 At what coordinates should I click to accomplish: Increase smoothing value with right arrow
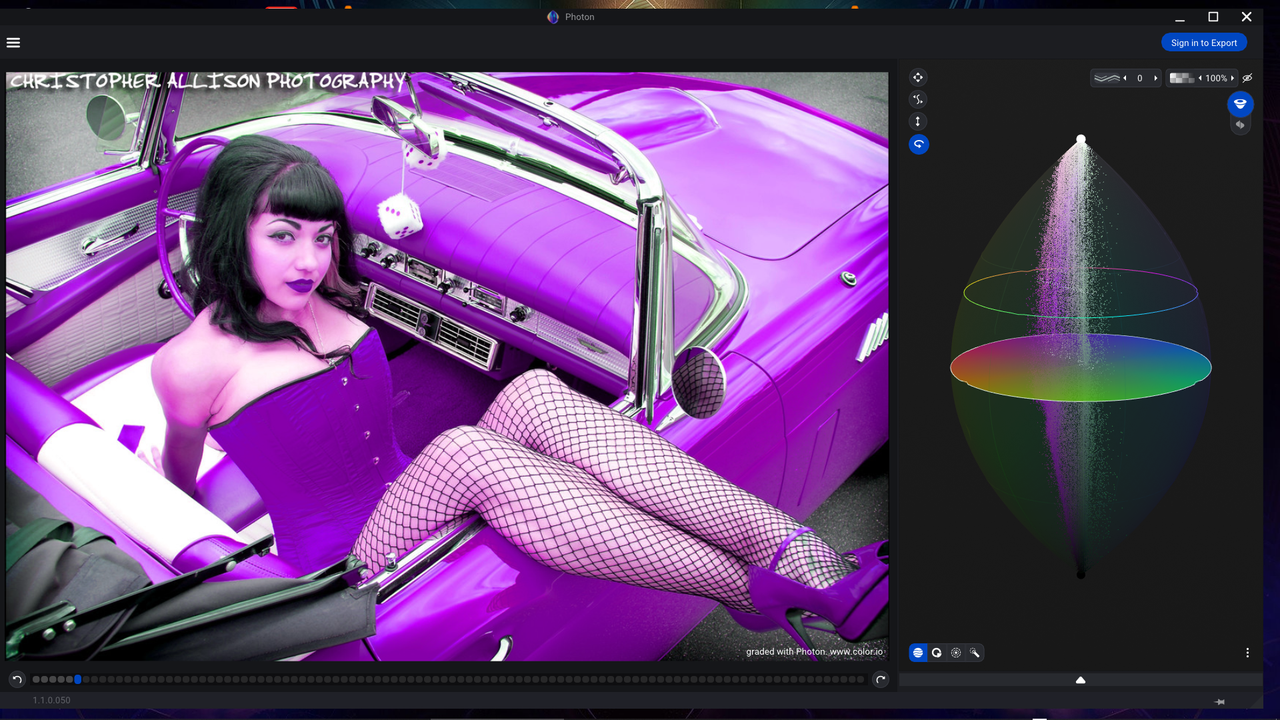[x=1155, y=78]
